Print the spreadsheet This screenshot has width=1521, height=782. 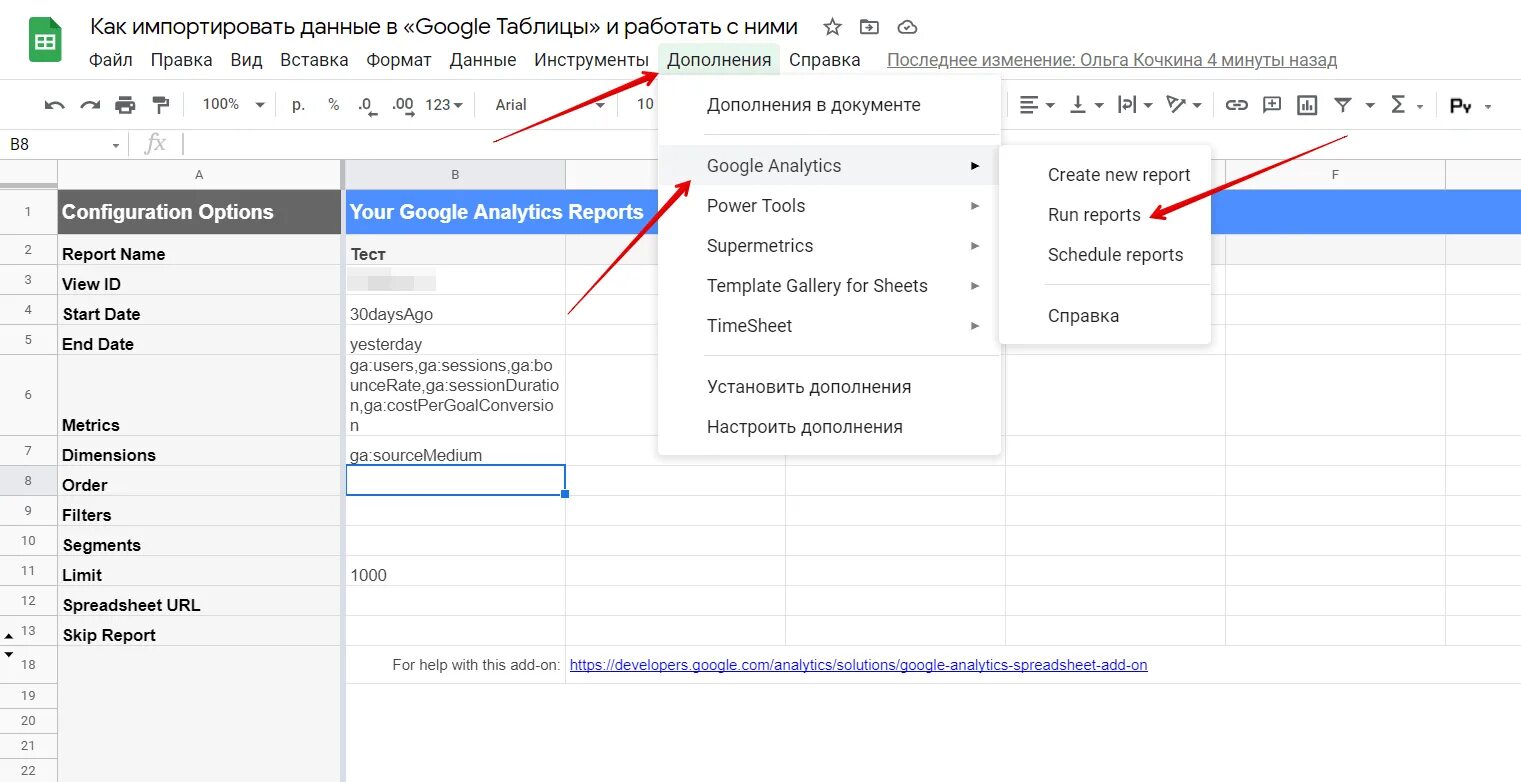pos(125,105)
